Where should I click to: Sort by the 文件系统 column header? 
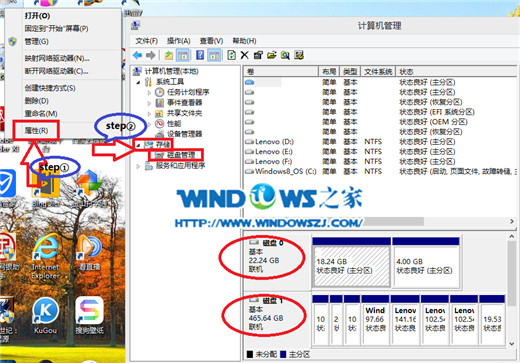(378, 71)
